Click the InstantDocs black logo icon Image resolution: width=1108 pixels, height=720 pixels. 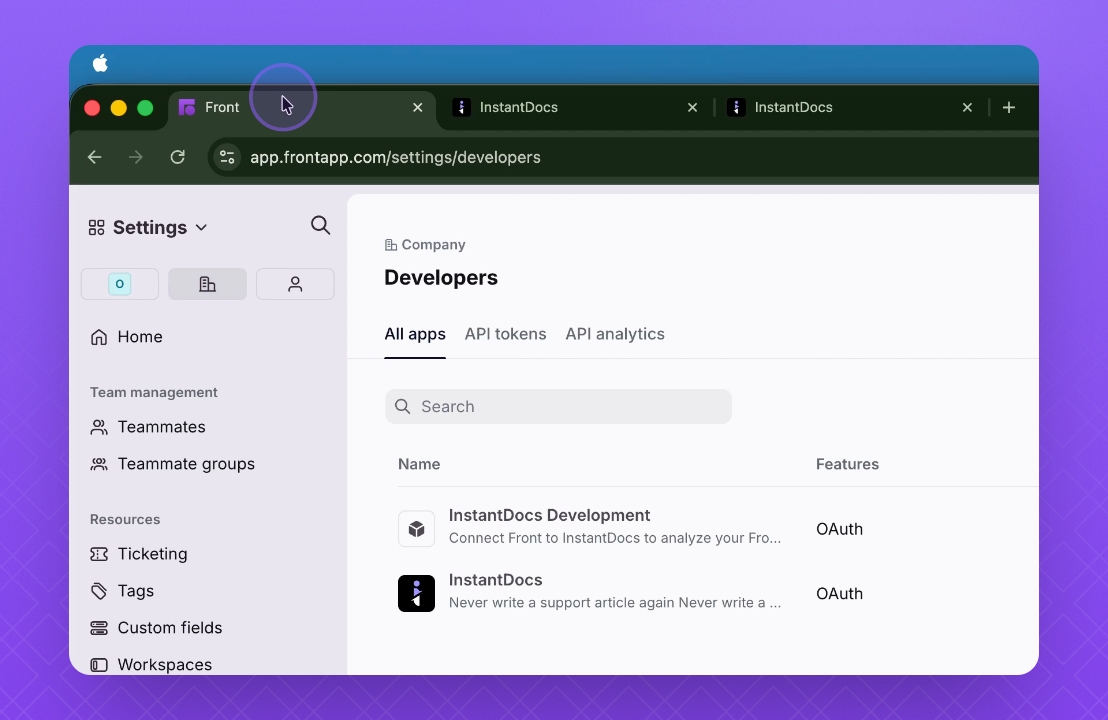pyautogui.click(x=416, y=594)
